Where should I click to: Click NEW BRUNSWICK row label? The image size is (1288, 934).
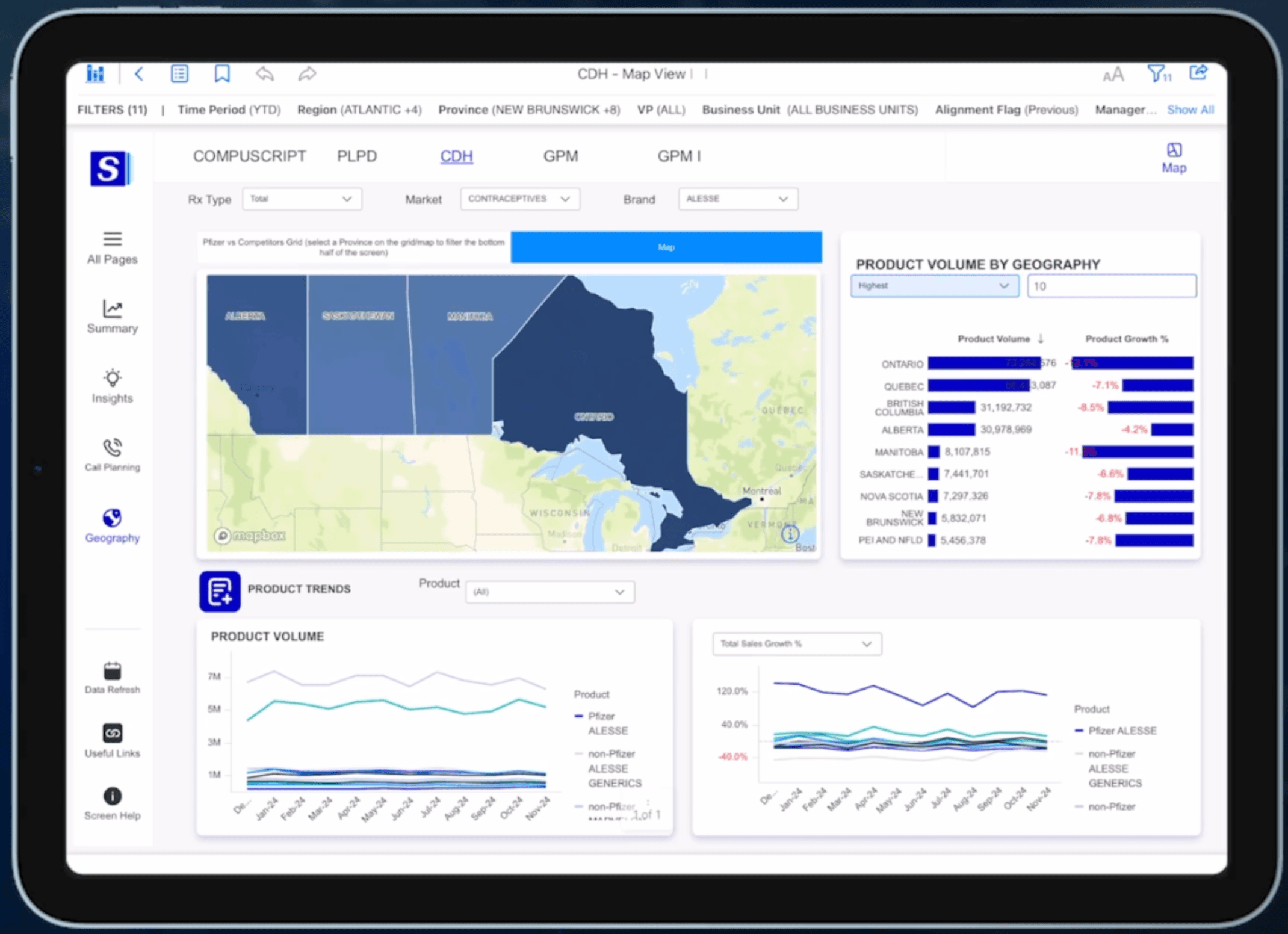[x=894, y=518]
